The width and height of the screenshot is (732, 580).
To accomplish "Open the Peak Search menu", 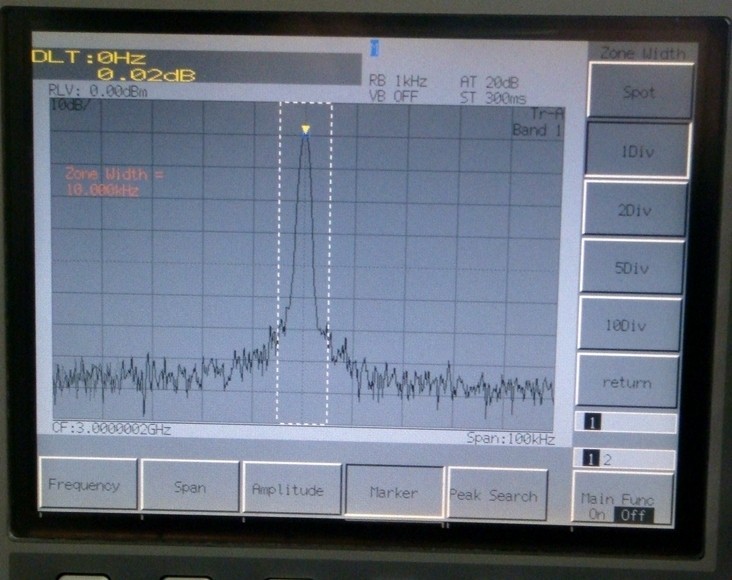I will (x=497, y=494).
